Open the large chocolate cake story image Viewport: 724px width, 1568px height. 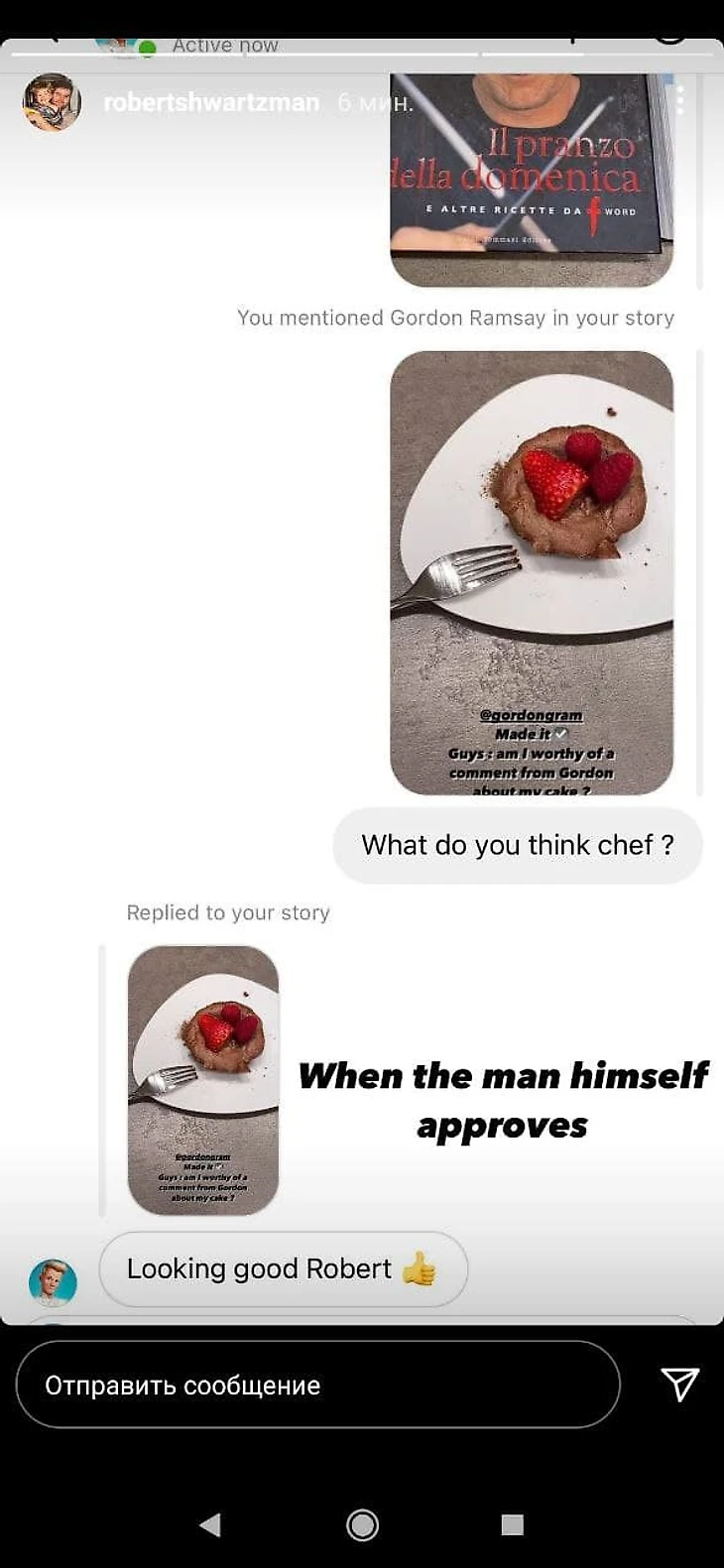[x=532, y=572]
